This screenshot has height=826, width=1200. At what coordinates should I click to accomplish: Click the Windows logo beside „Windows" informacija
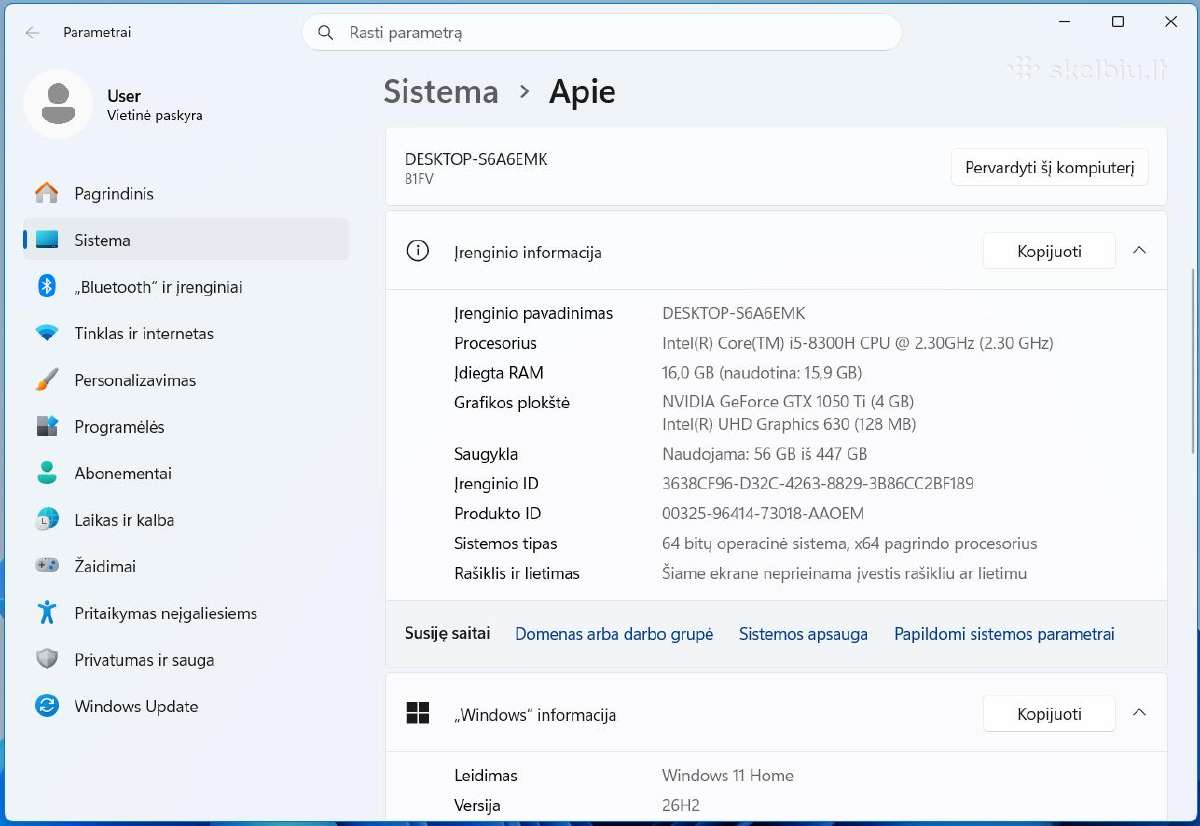[417, 713]
